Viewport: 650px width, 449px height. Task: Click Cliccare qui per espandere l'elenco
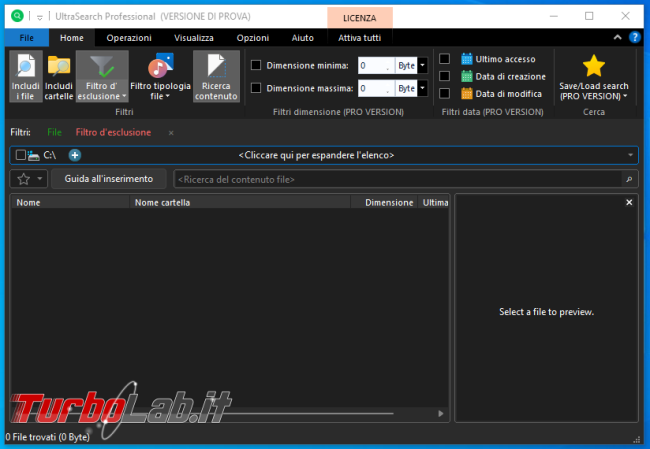tap(316, 155)
